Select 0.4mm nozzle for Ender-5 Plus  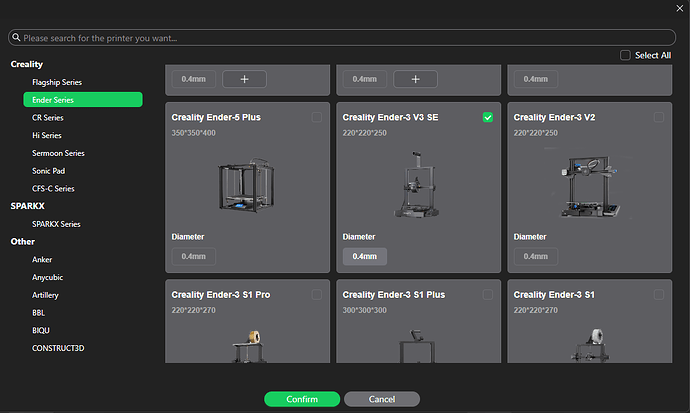click(194, 256)
